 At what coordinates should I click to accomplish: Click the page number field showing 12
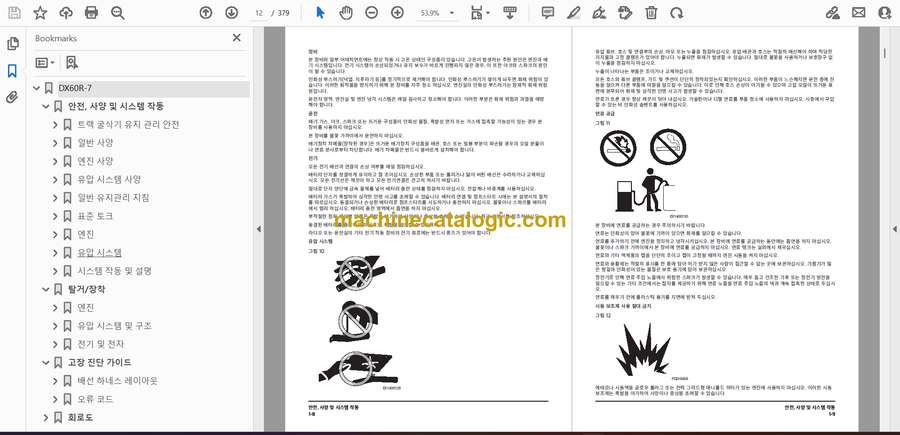pos(259,13)
